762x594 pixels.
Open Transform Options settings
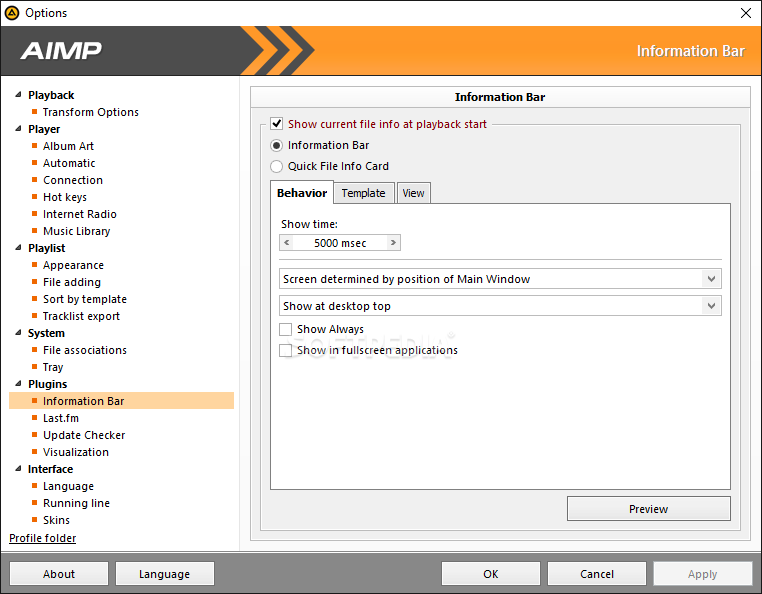[x=90, y=112]
